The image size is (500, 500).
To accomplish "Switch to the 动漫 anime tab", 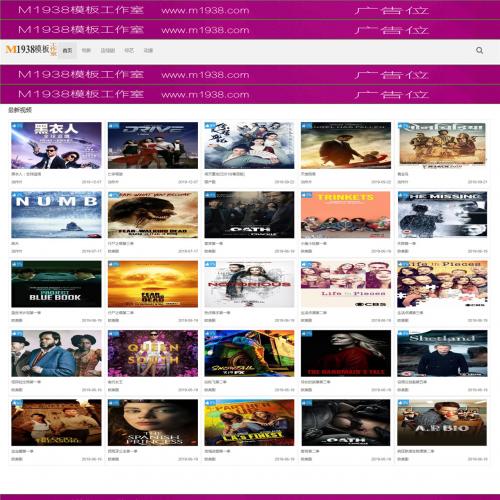I will 148,51.
